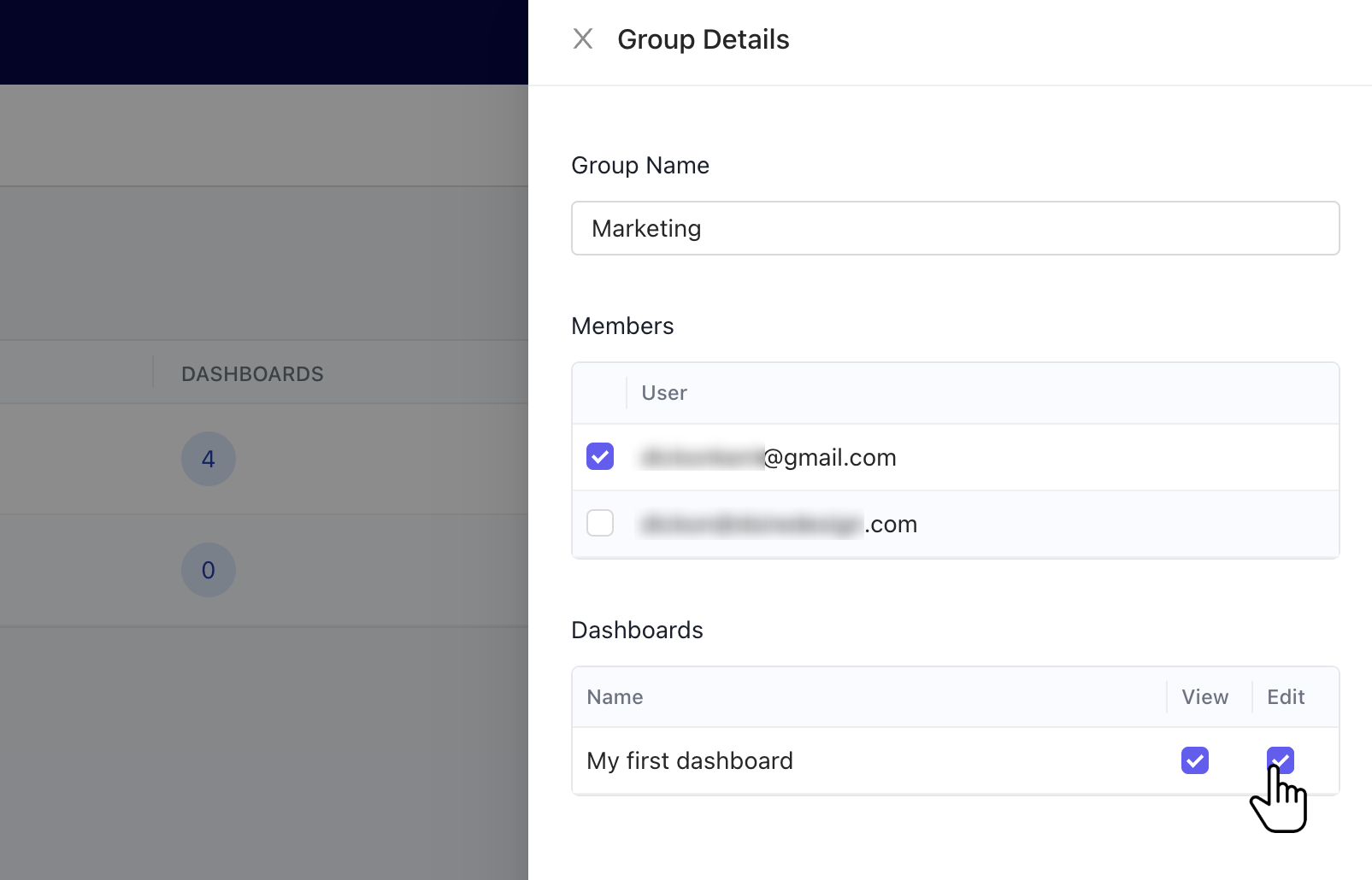The height and width of the screenshot is (880, 1372).
Task: Click the Members section label
Action: [622, 326]
